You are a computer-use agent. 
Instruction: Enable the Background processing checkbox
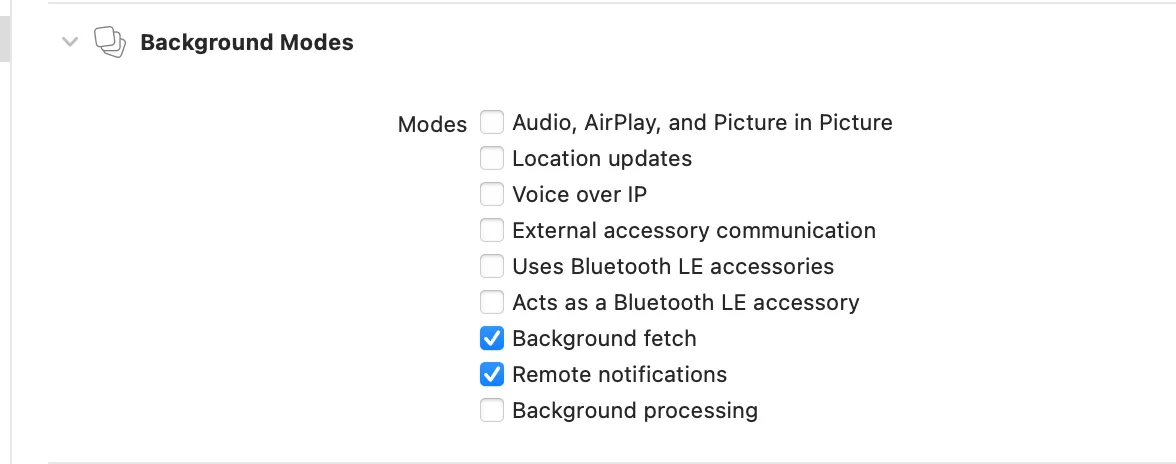click(492, 411)
